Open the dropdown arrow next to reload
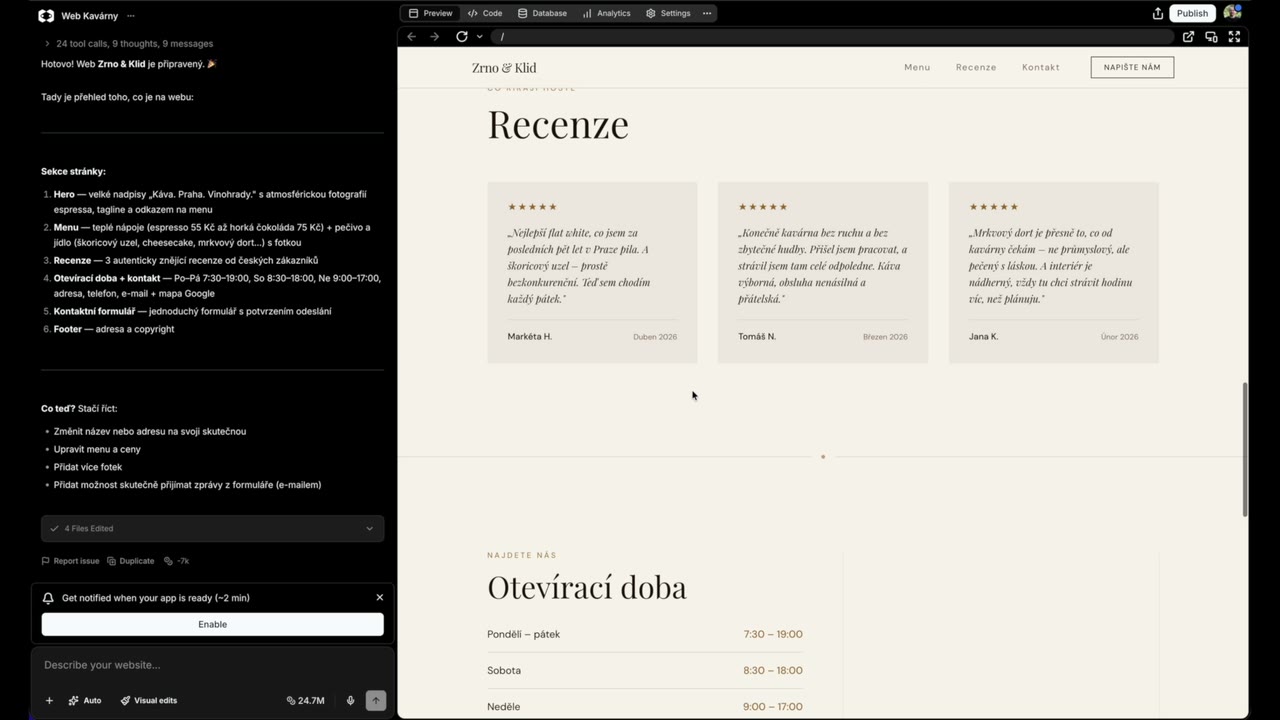1280x720 pixels. click(479, 36)
